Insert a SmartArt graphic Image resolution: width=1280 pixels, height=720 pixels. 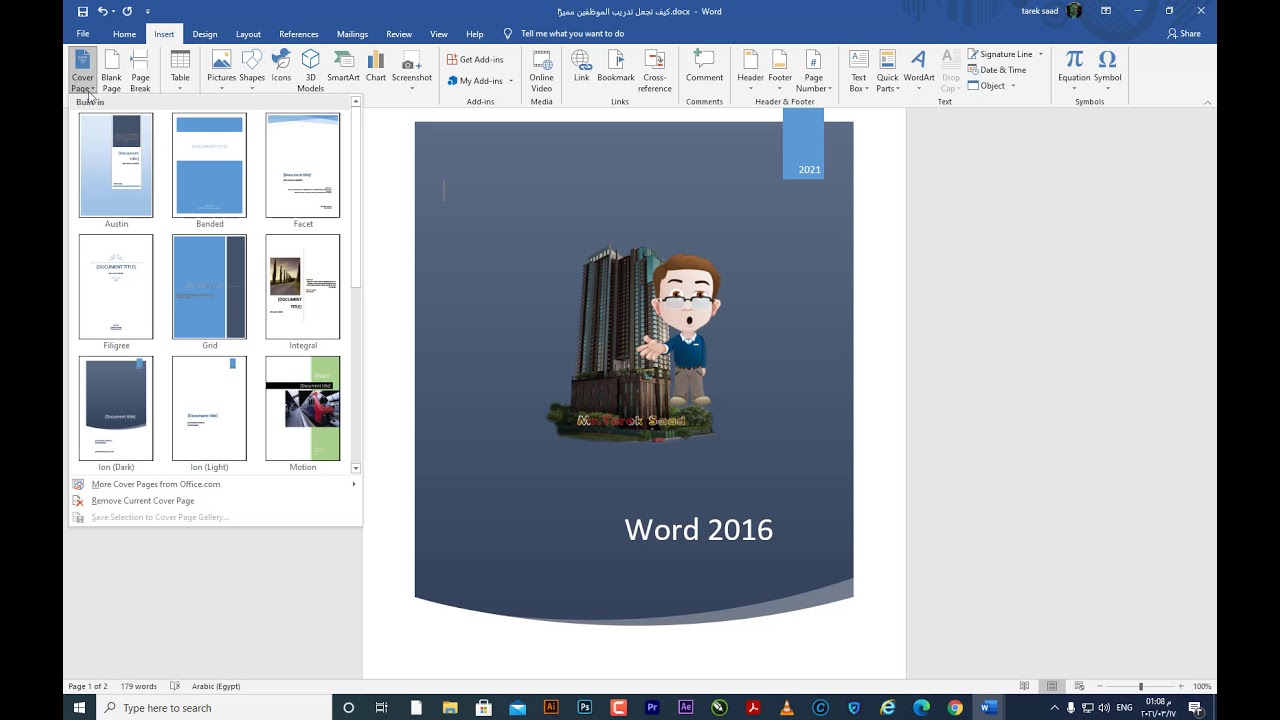click(343, 66)
